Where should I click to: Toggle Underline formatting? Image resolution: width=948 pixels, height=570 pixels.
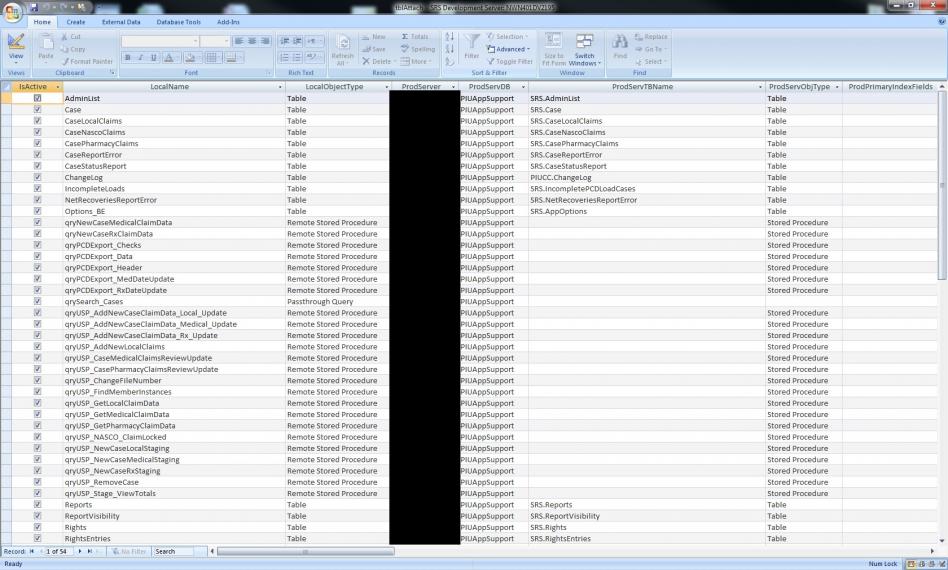point(154,58)
